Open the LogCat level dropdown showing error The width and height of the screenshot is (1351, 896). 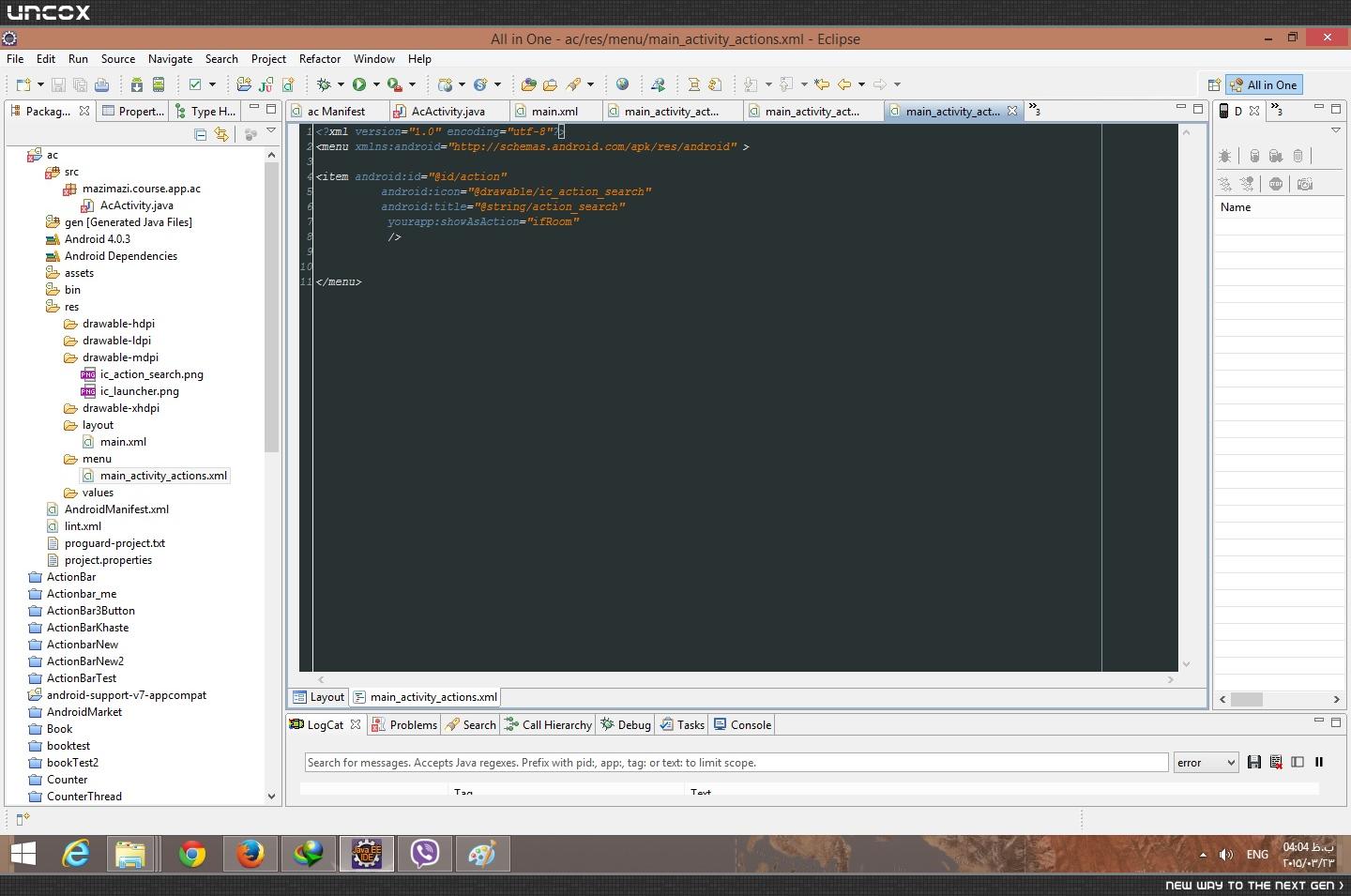coord(1206,763)
